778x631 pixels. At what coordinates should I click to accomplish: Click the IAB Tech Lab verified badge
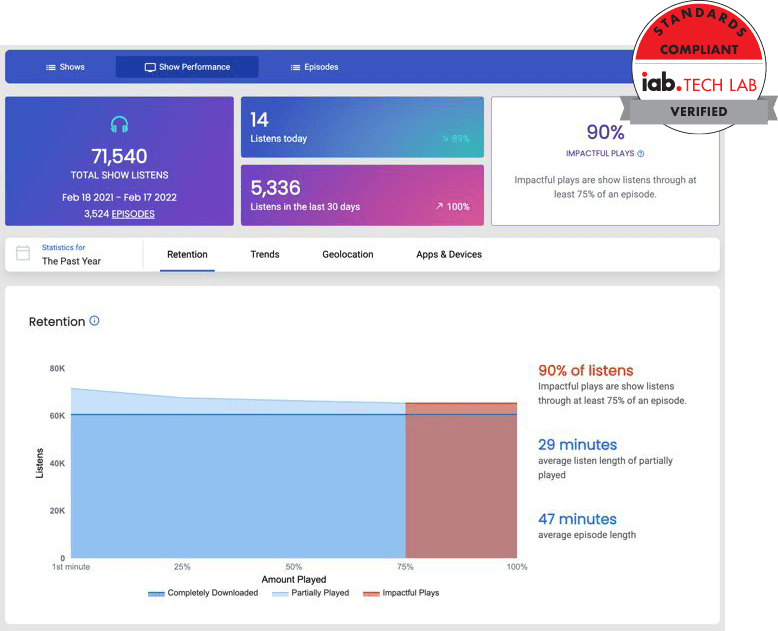[699, 68]
